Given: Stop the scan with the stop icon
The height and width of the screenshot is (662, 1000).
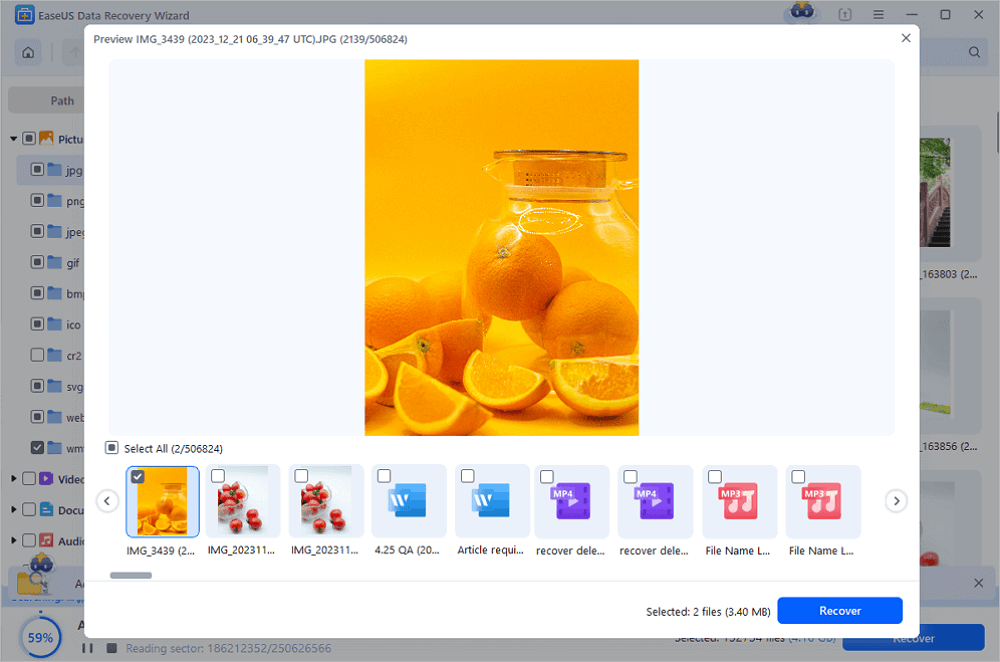Looking at the screenshot, I should 112,648.
